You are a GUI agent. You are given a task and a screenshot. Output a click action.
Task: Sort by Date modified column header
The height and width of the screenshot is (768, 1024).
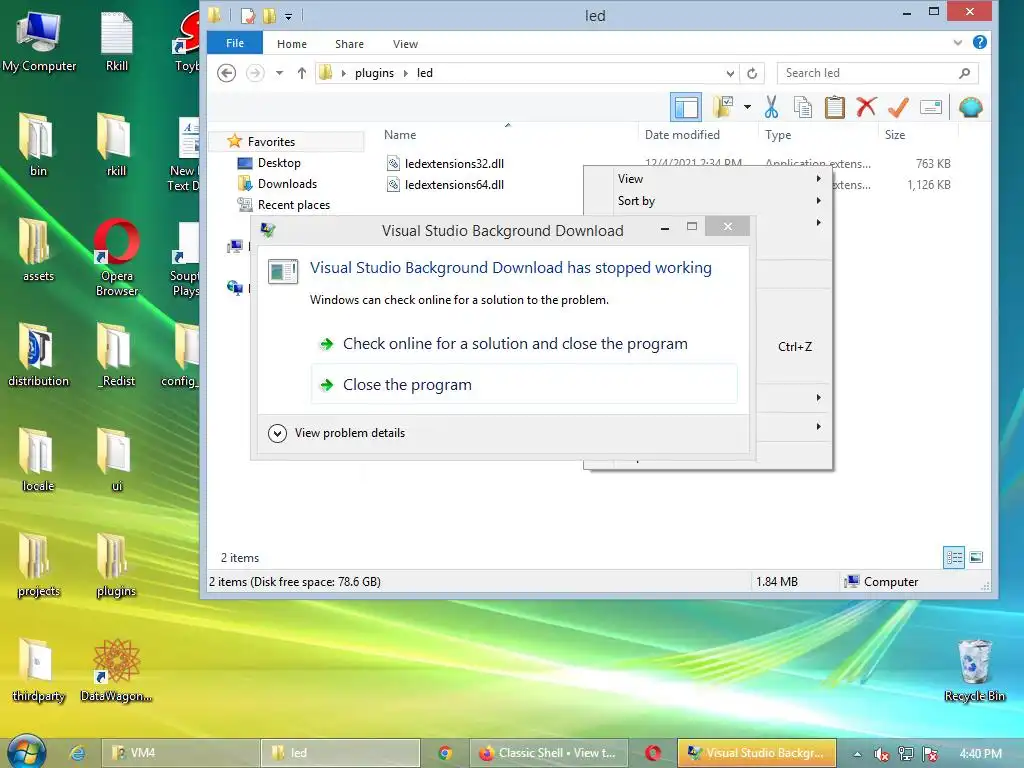click(682, 135)
